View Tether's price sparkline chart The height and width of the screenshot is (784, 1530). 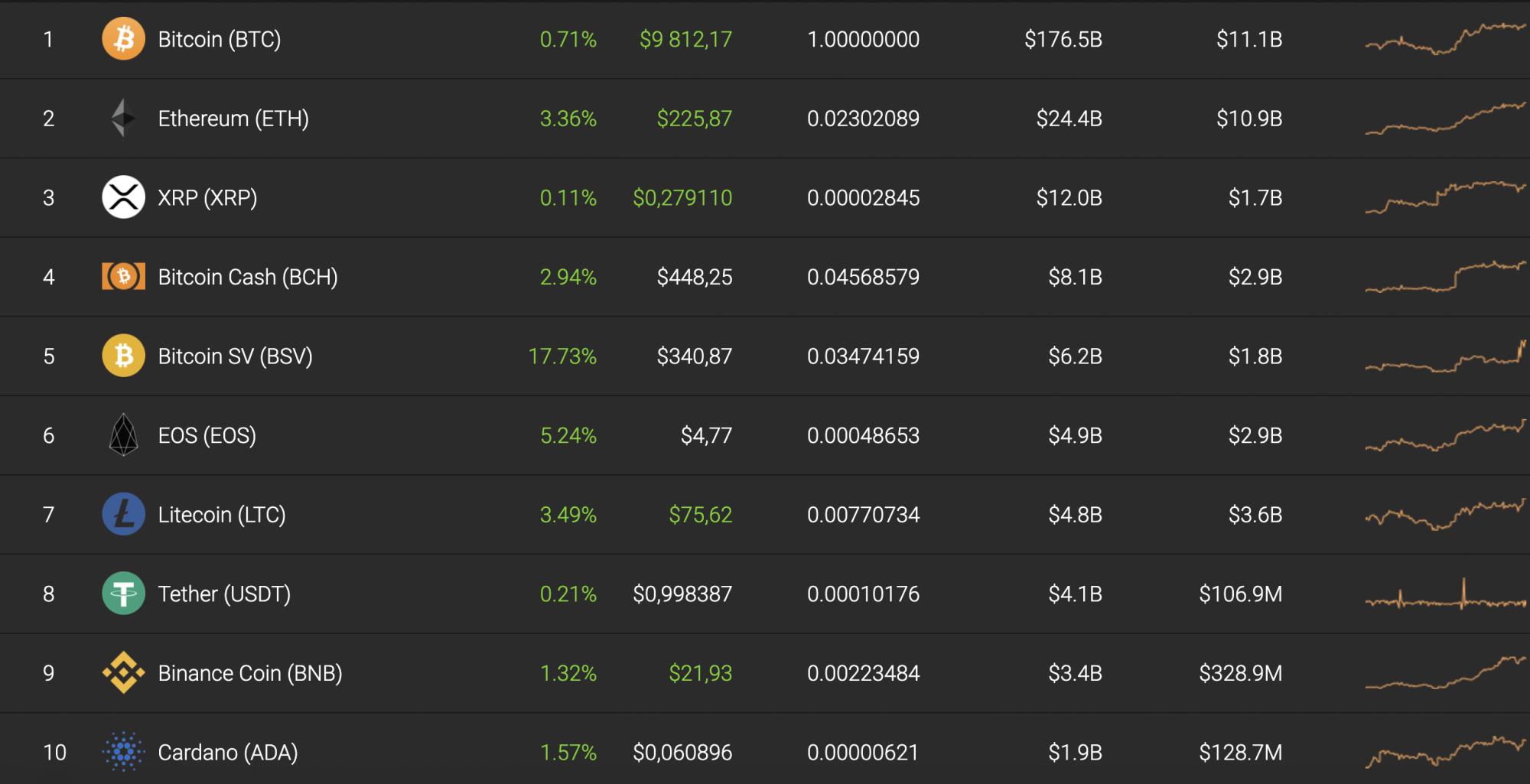click(1446, 594)
